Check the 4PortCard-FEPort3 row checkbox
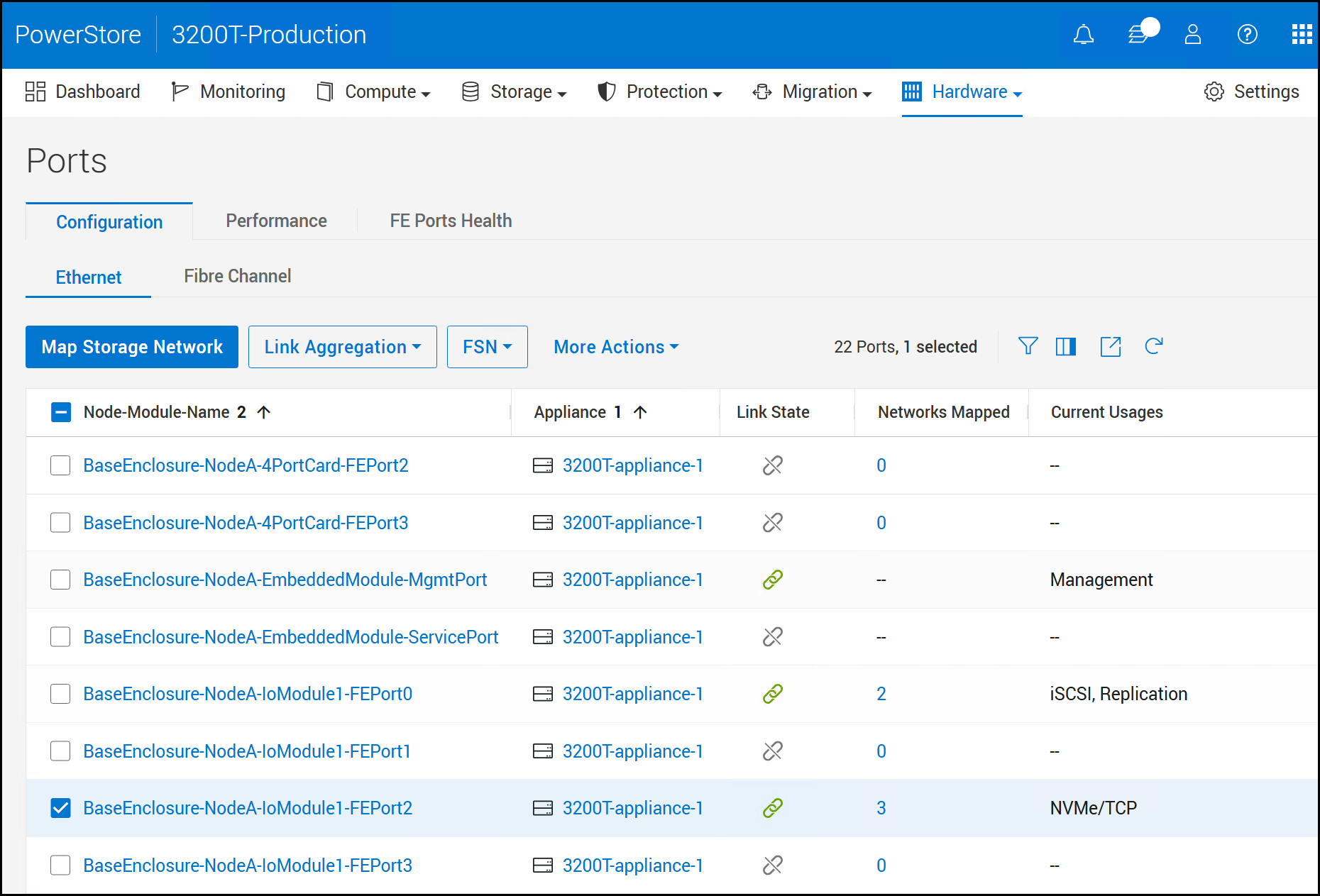 coord(60,523)
